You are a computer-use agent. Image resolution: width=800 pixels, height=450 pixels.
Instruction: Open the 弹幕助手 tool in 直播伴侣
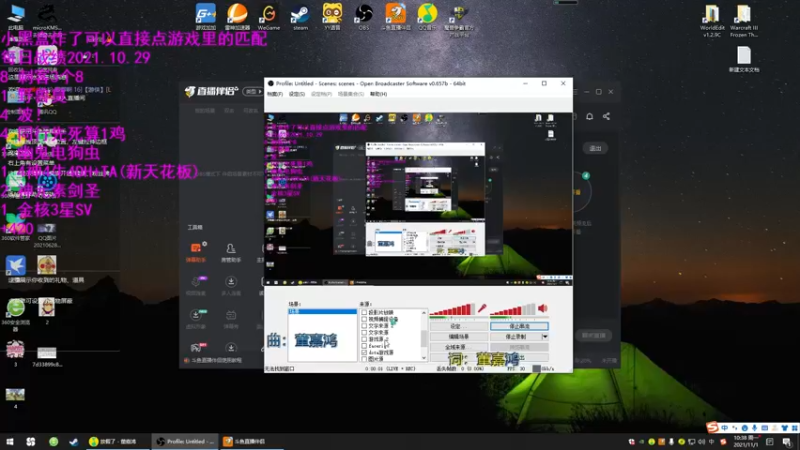click(196, 252)
